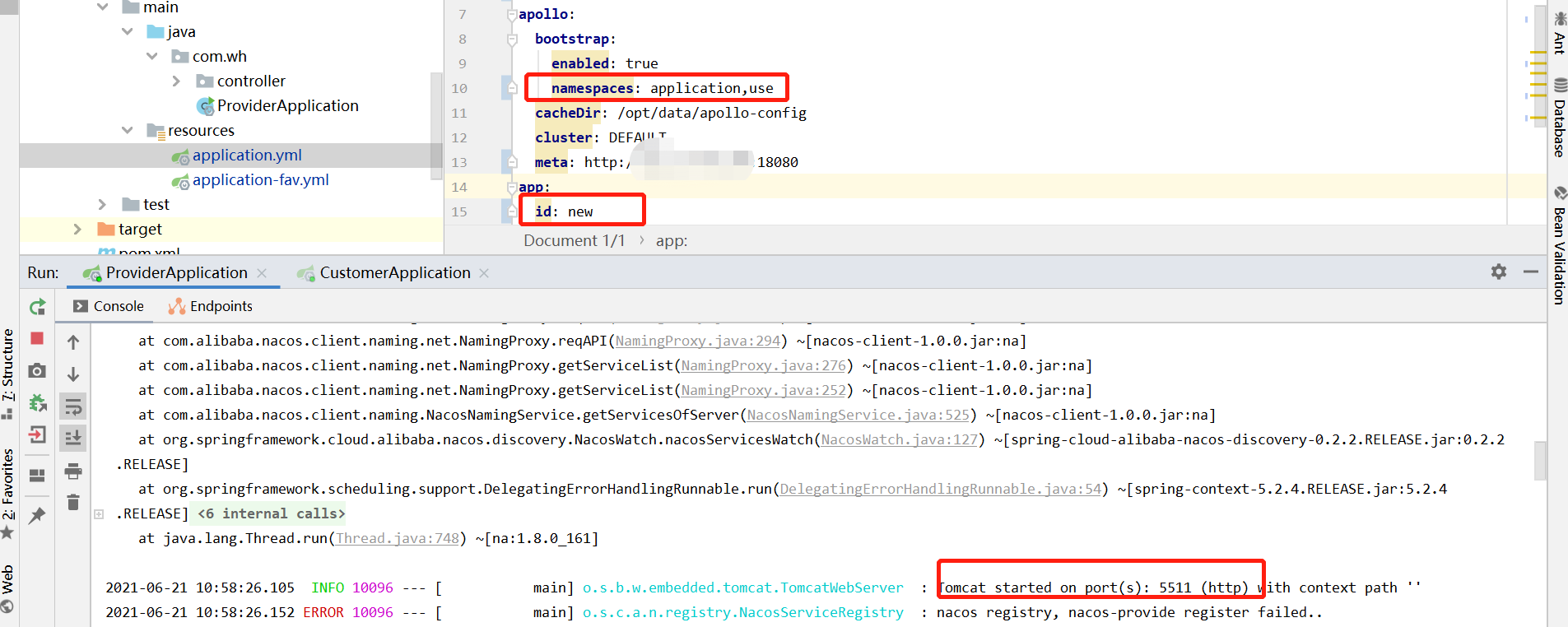This screenshot has width=1568, height=627.
Task: Select the target folder row
Action: (x=230, y=230)
